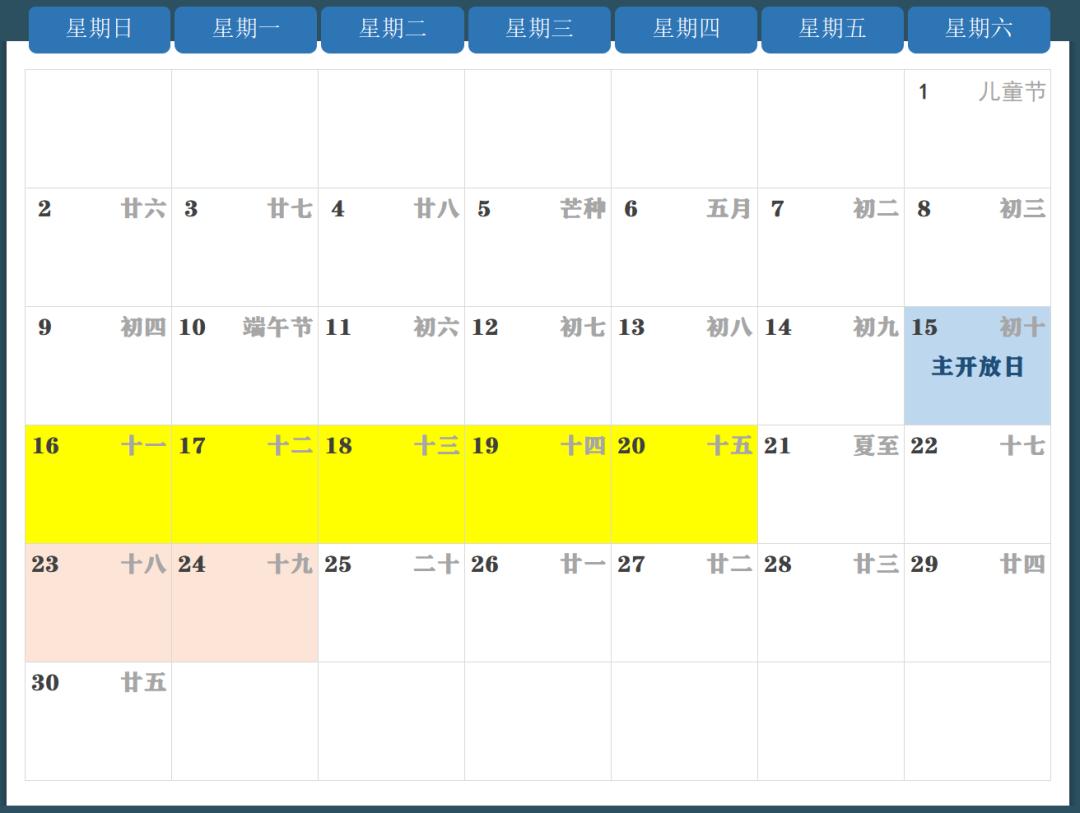Select the 星期五 weekday header
This screenshot has height=813, width=1080.
832,29
